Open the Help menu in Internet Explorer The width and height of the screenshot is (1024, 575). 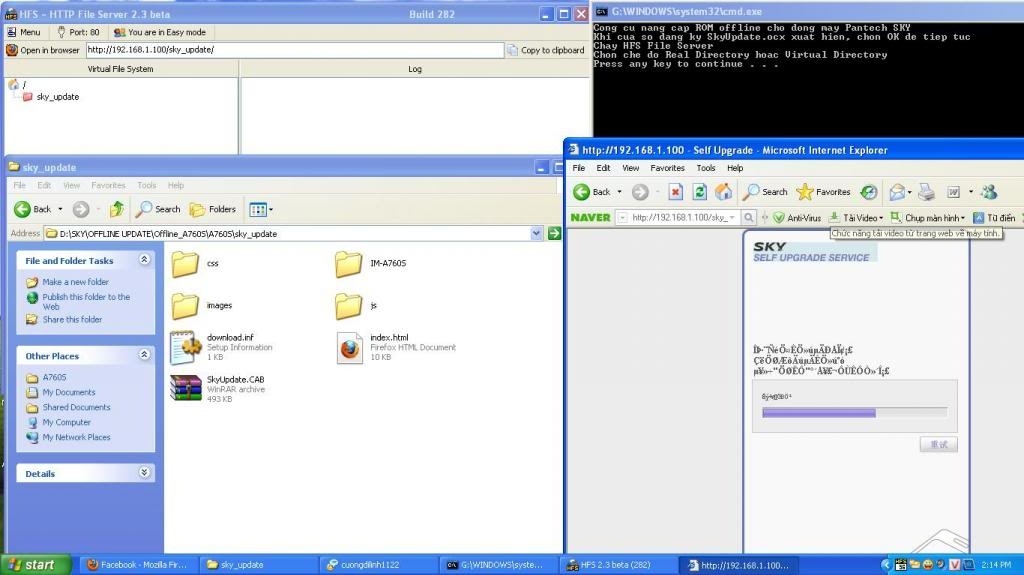click(x=735, y=168)
